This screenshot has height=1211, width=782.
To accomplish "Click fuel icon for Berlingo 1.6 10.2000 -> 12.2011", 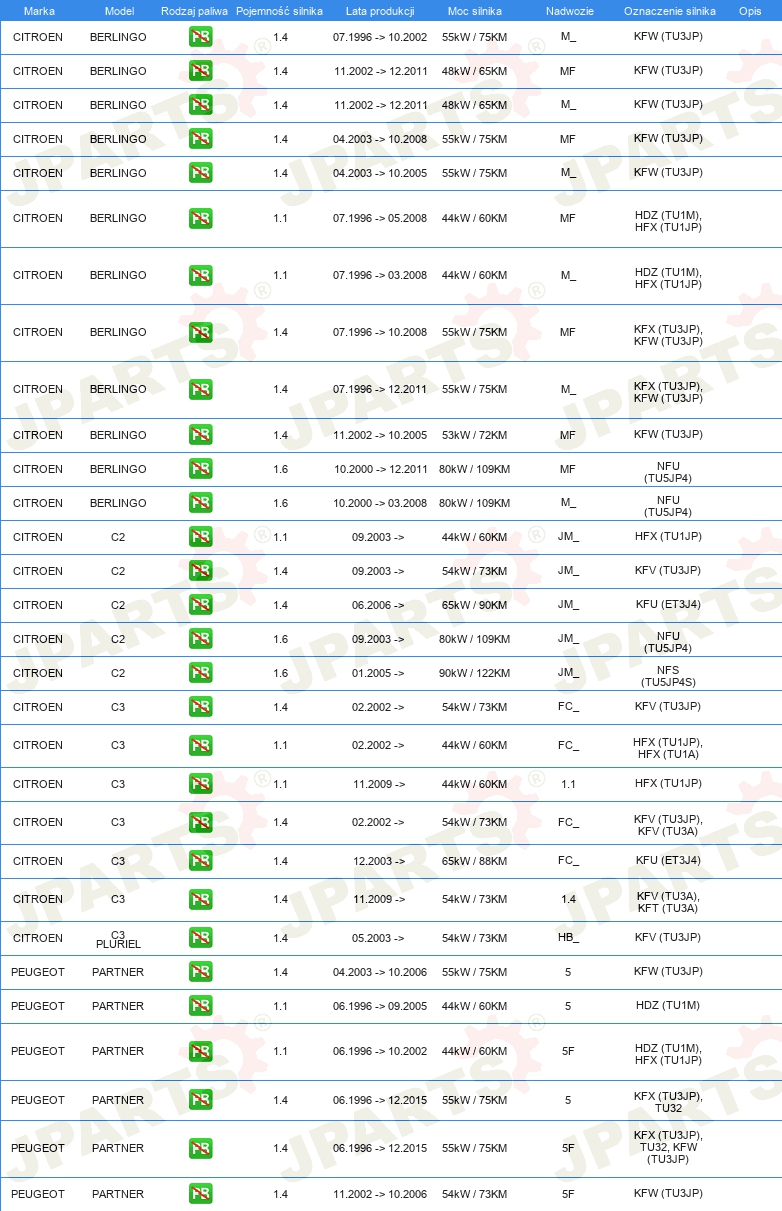I will [x=200, y=469].
